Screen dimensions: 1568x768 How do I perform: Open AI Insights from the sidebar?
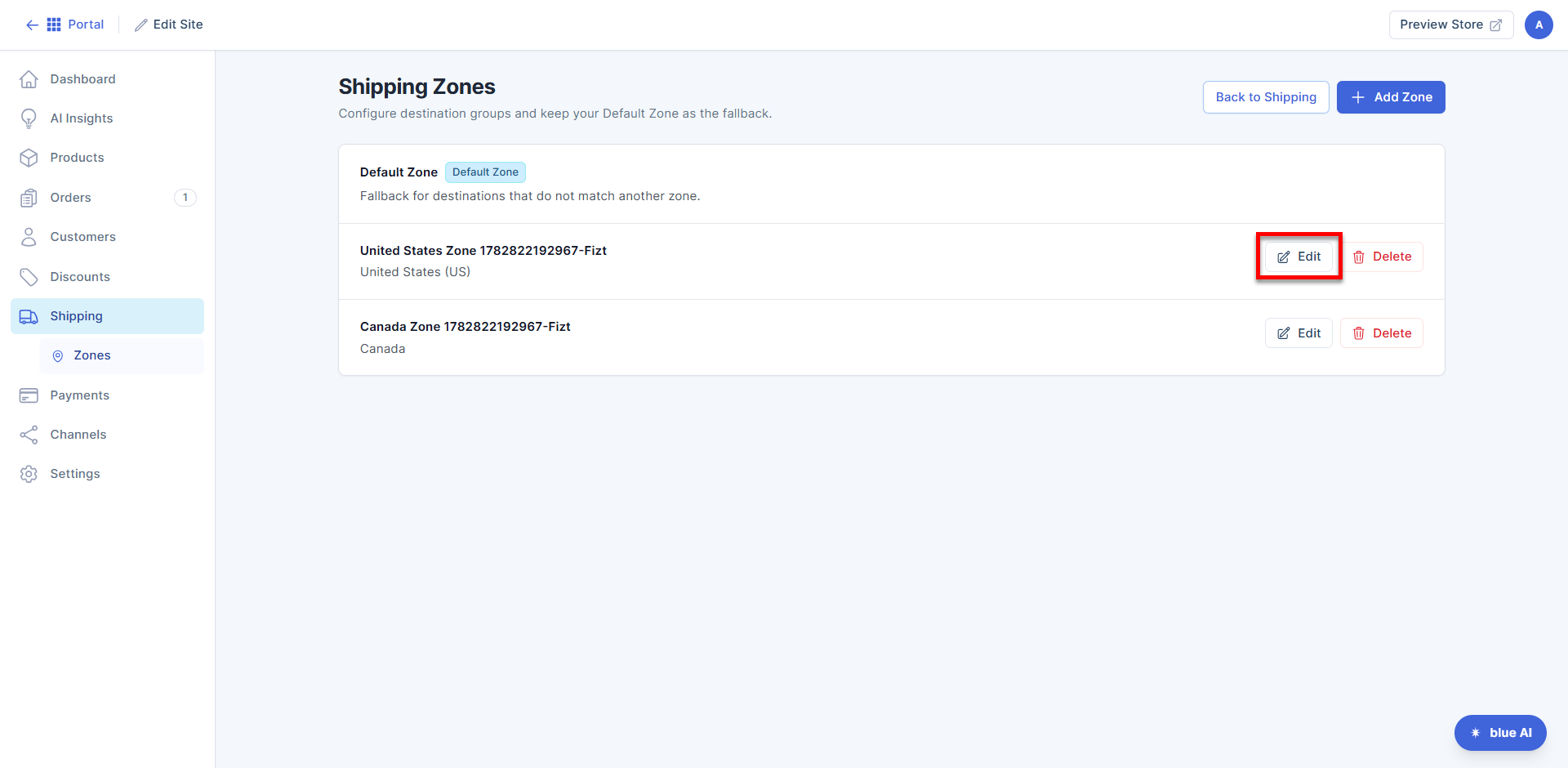[x=107, y=118]
